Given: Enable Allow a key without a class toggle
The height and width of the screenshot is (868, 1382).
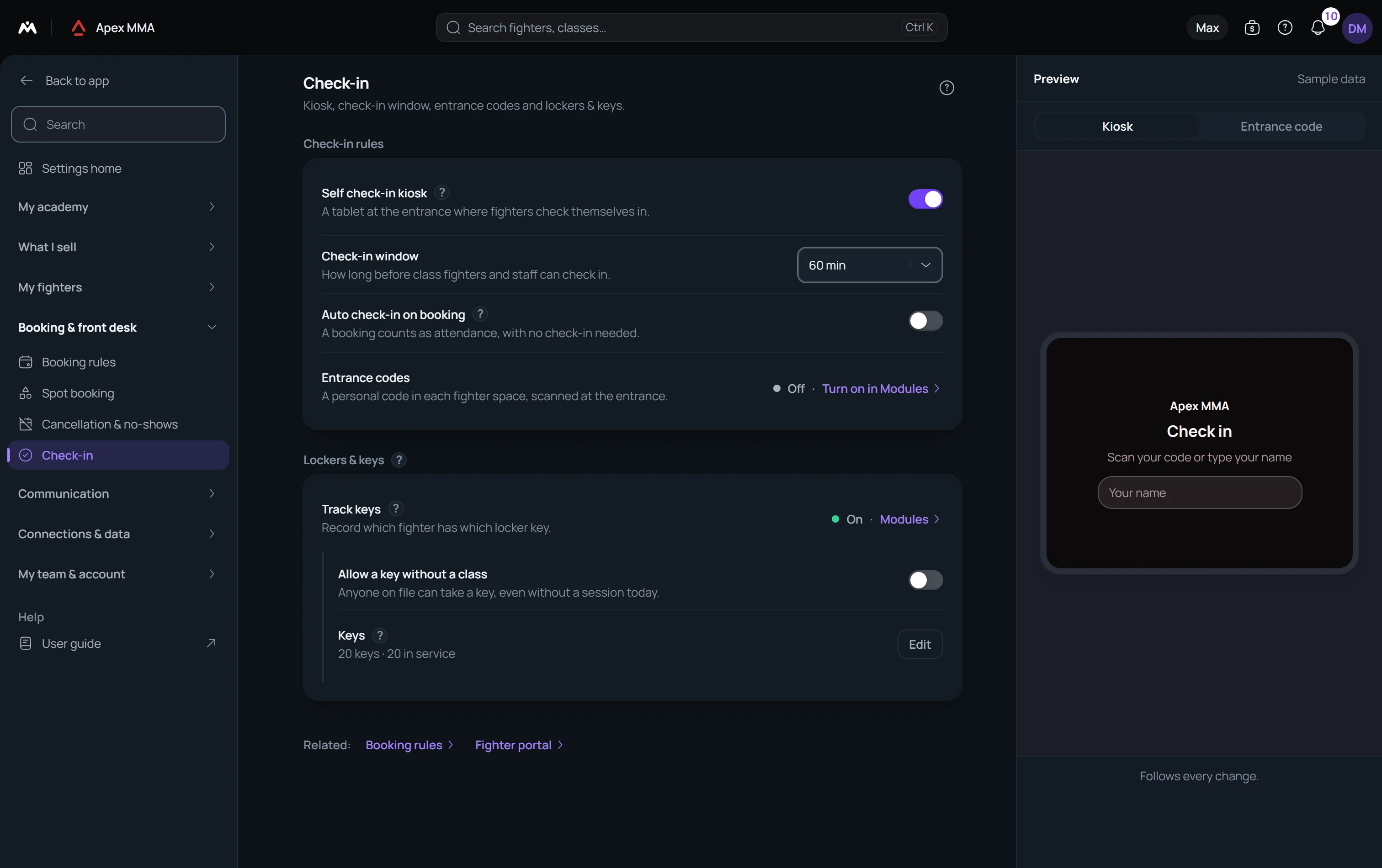Looking at the screenshot, I should (x=925, y=580).
